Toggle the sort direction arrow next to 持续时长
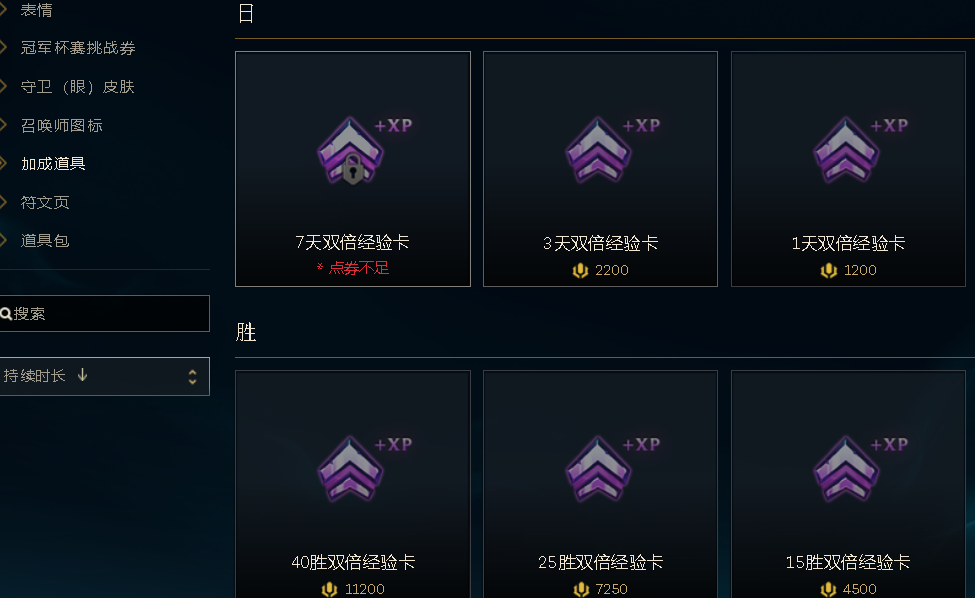975x598 pixels. 82,375
